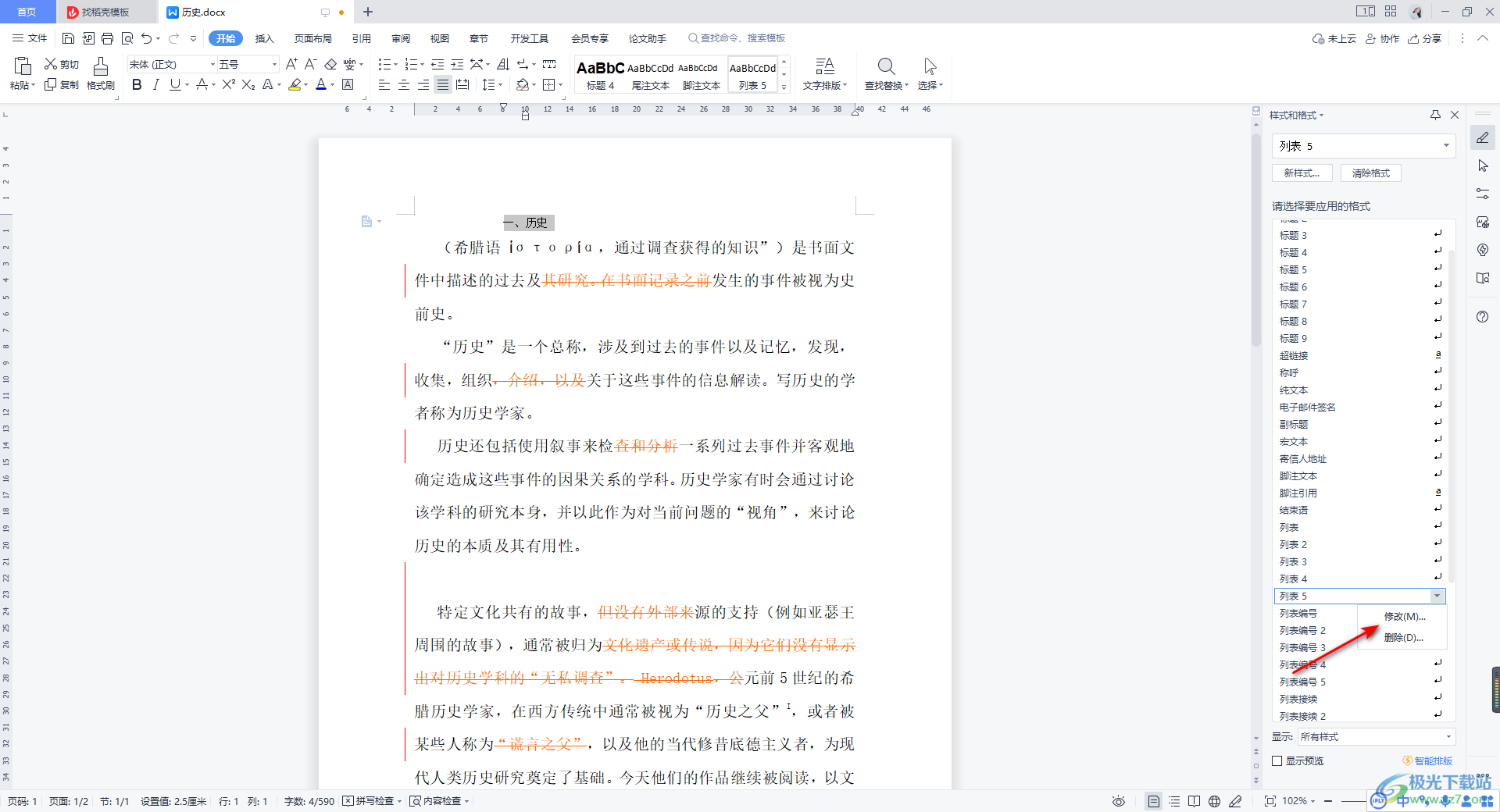This screenshot has width=1500, height=812.
Task: Apply superscript formatting
Action: [x=228, y=84]
